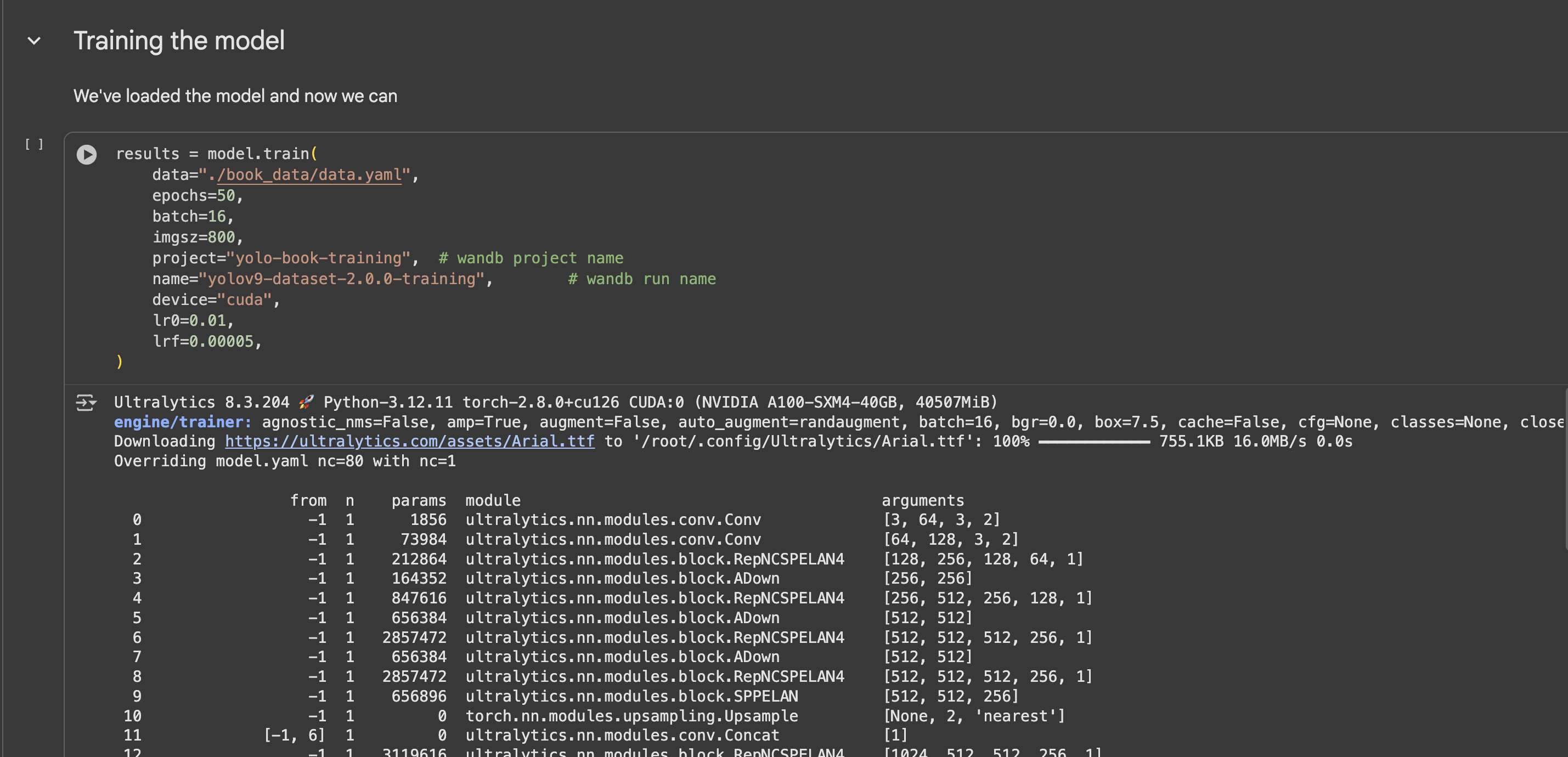The height and width of the screenshot is (757, 1568).
Task: Select the Training the model heading
Action: (179, 41)
